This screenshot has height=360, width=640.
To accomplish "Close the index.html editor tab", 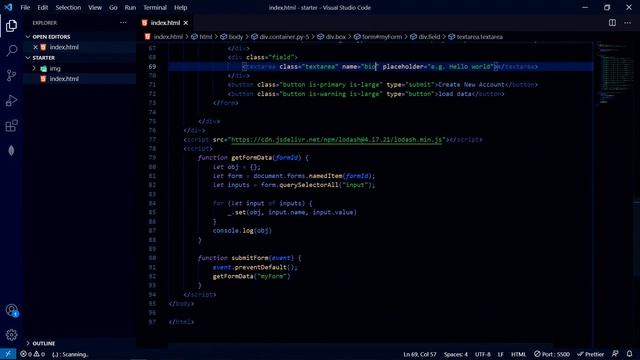I will click(186, 23).
